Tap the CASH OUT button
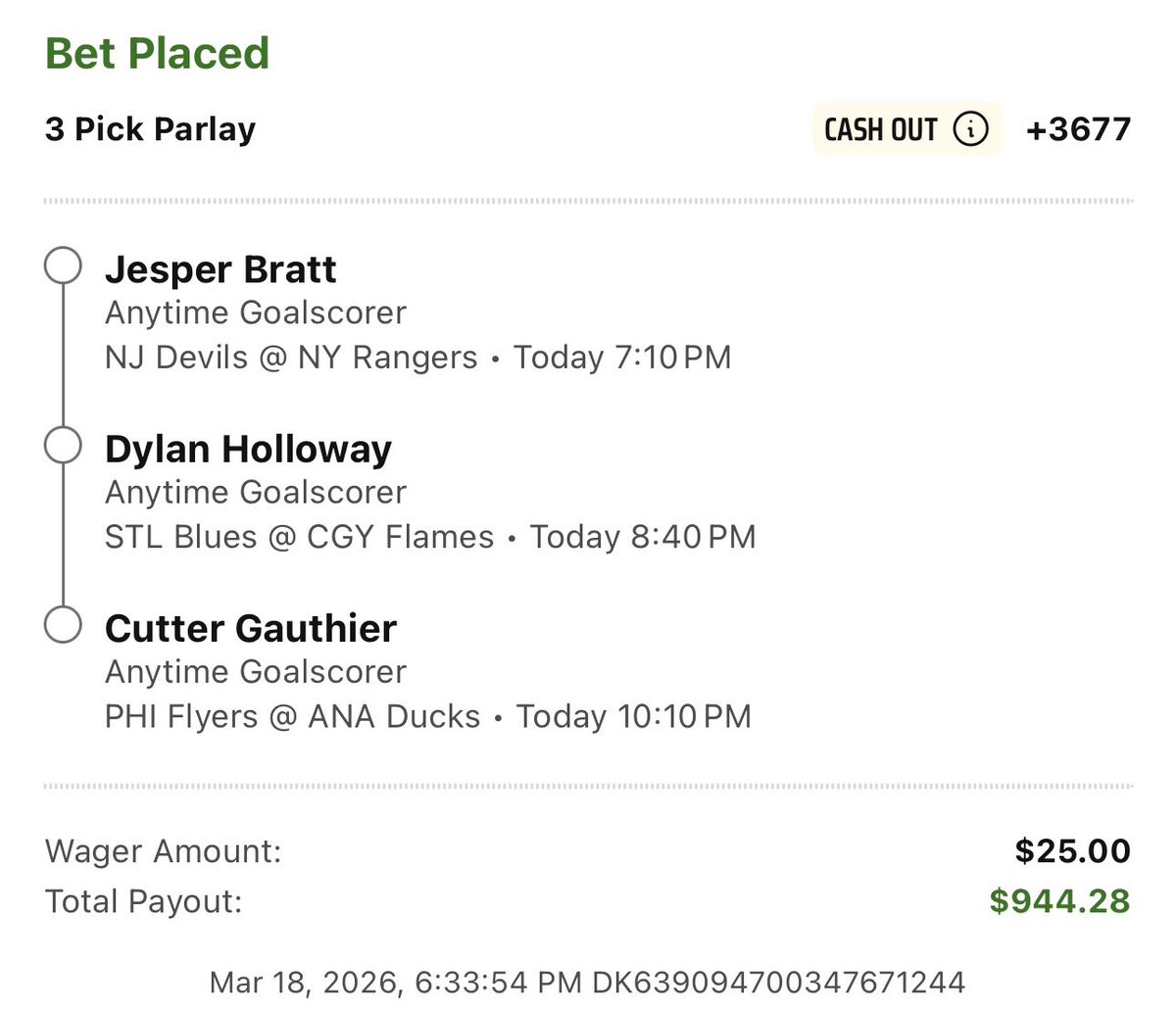1176x1010 pixels. (908, 129)
